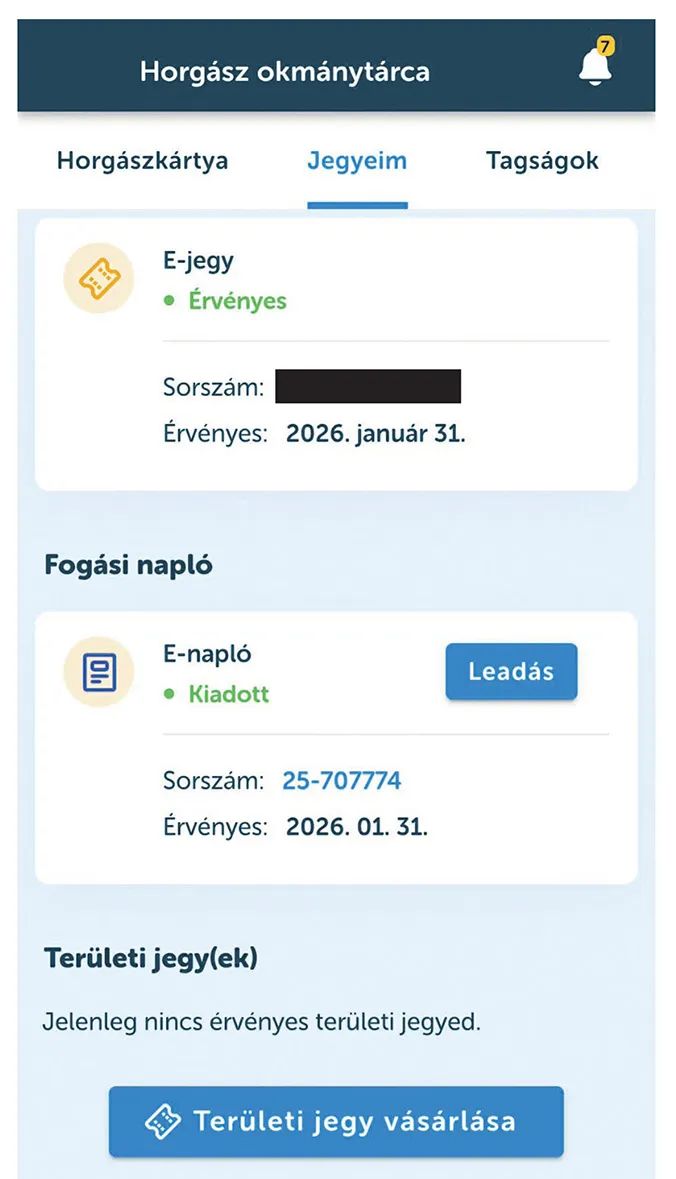Tap the Fogási napló section heading

(x=128, y=565)
